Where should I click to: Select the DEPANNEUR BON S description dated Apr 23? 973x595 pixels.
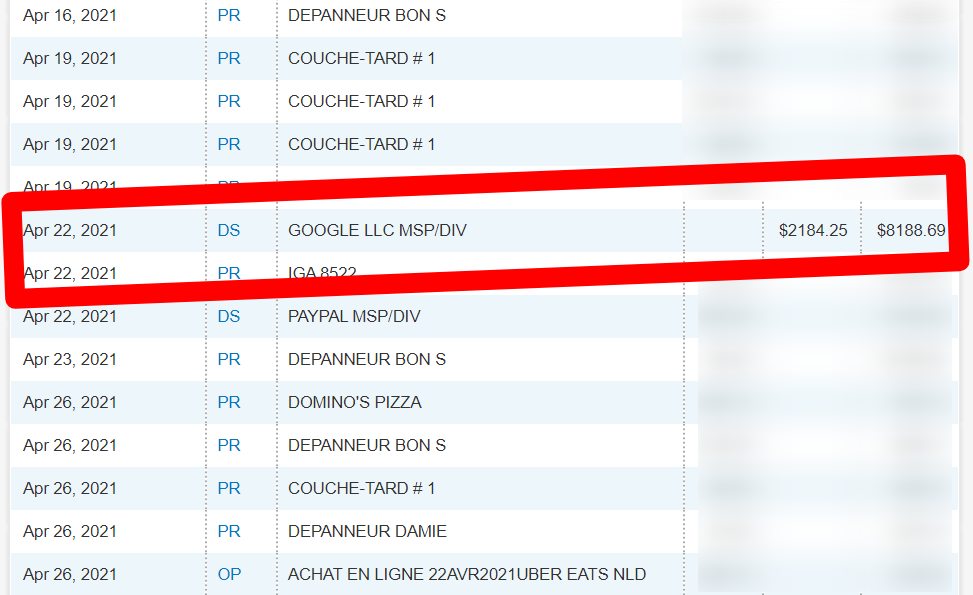coord(367,360)
